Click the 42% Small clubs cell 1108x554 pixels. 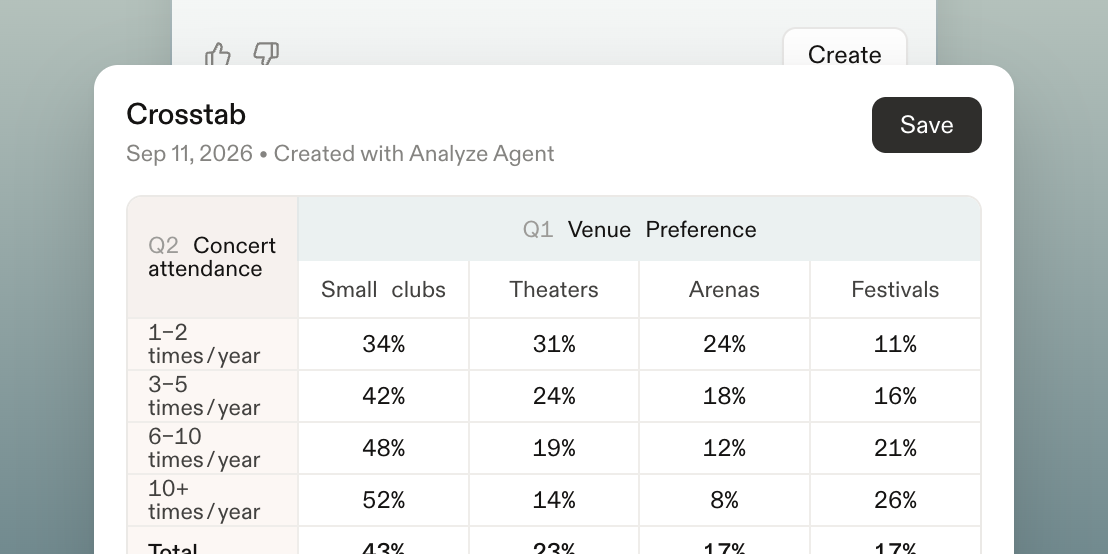click(383, 396)
